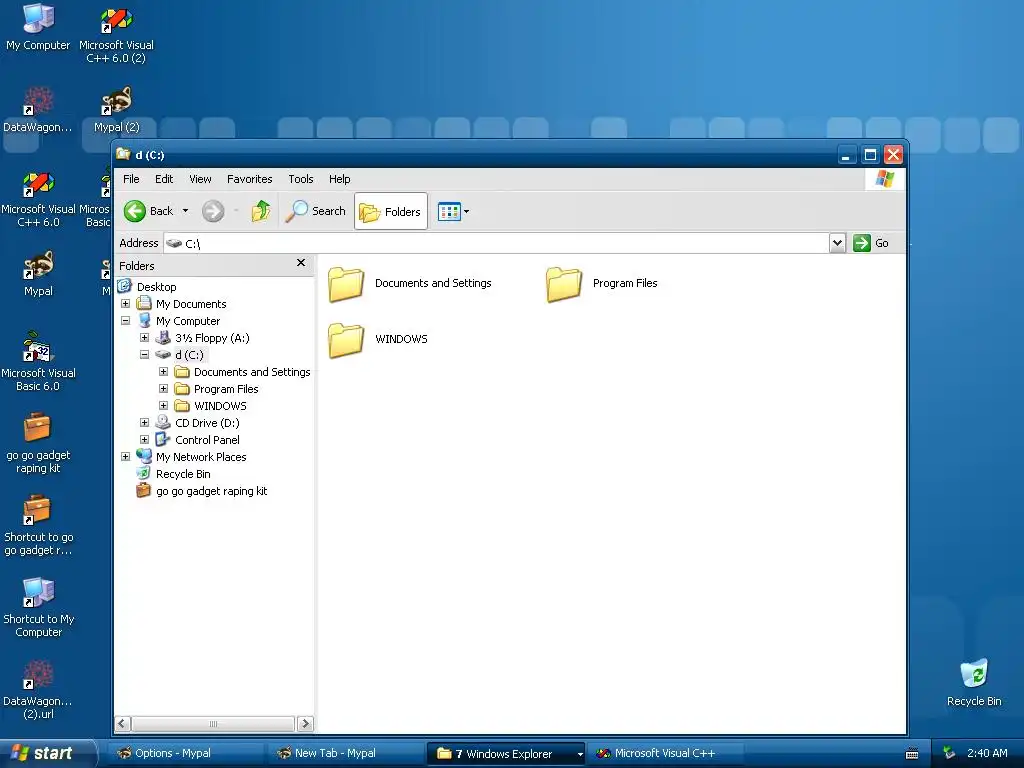Toggle the Folders pane button

point(391,211)
